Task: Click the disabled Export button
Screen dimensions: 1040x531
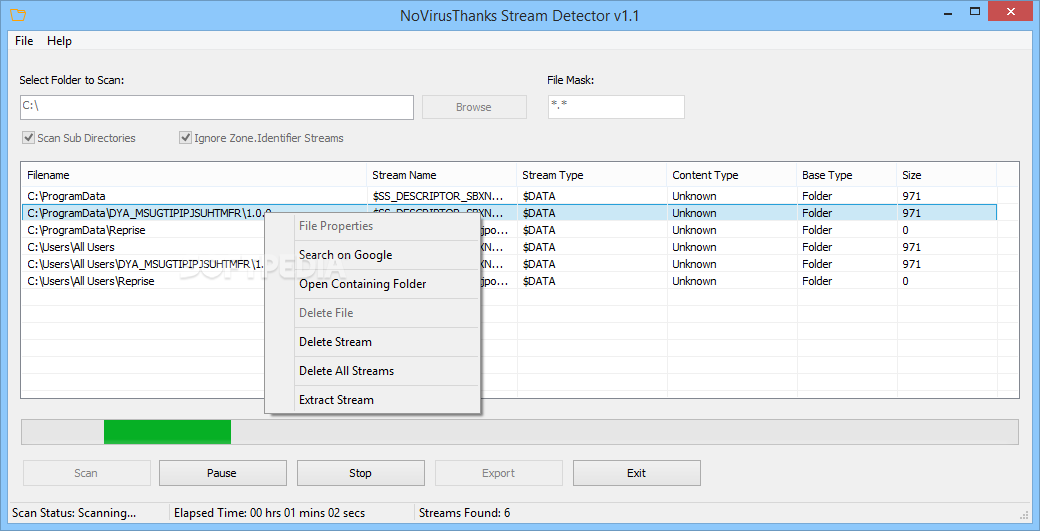Action: 499,473
